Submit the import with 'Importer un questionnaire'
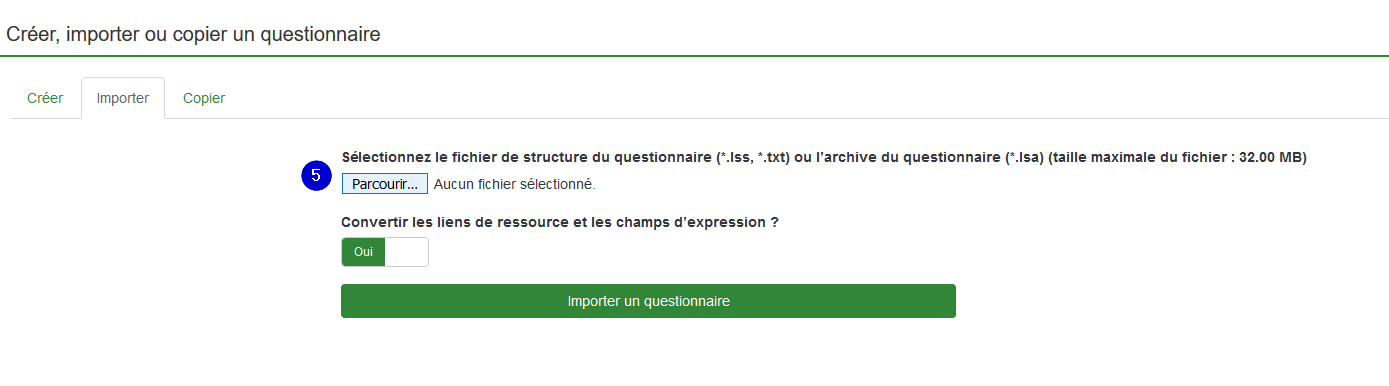This screenshot has width=1389, height=386. [x=648, y=301]
